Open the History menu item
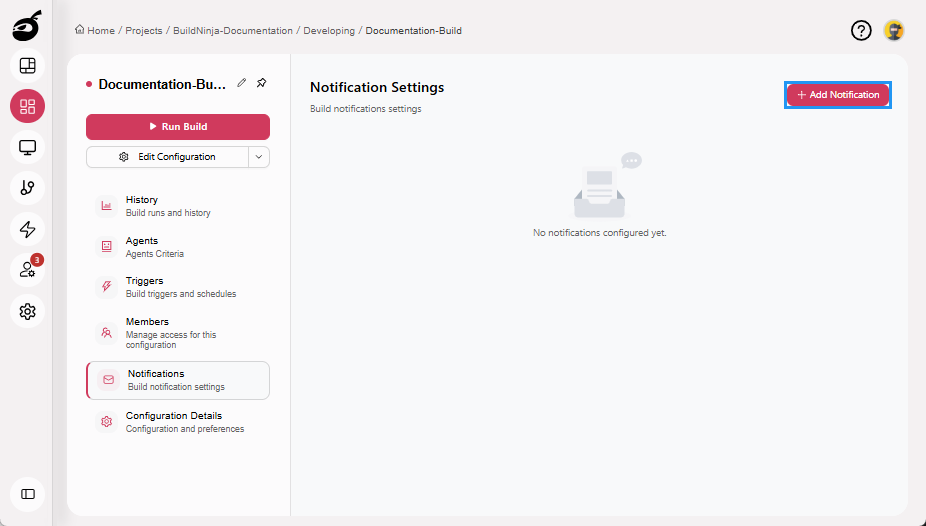926x526 pixels. coord(178,206)
